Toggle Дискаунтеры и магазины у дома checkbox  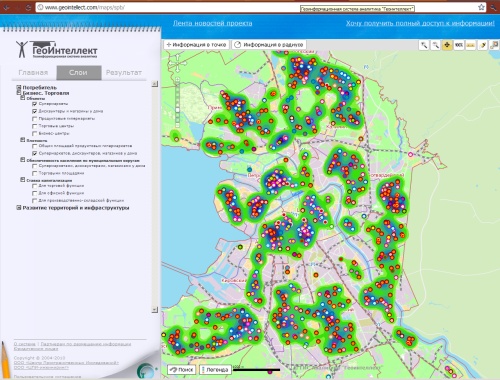[34, 111]
